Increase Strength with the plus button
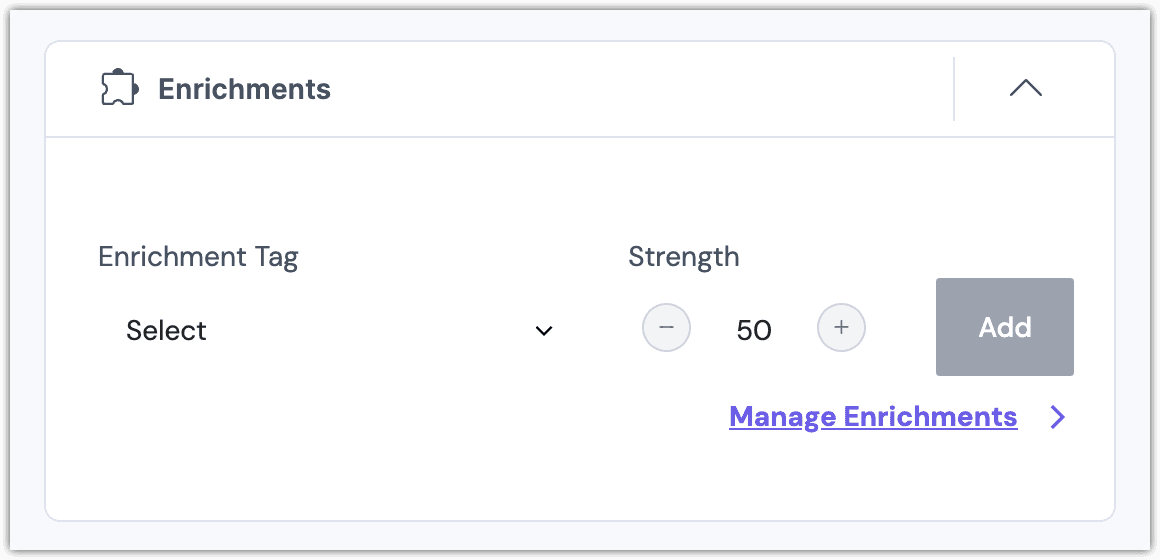 [841, 328]
